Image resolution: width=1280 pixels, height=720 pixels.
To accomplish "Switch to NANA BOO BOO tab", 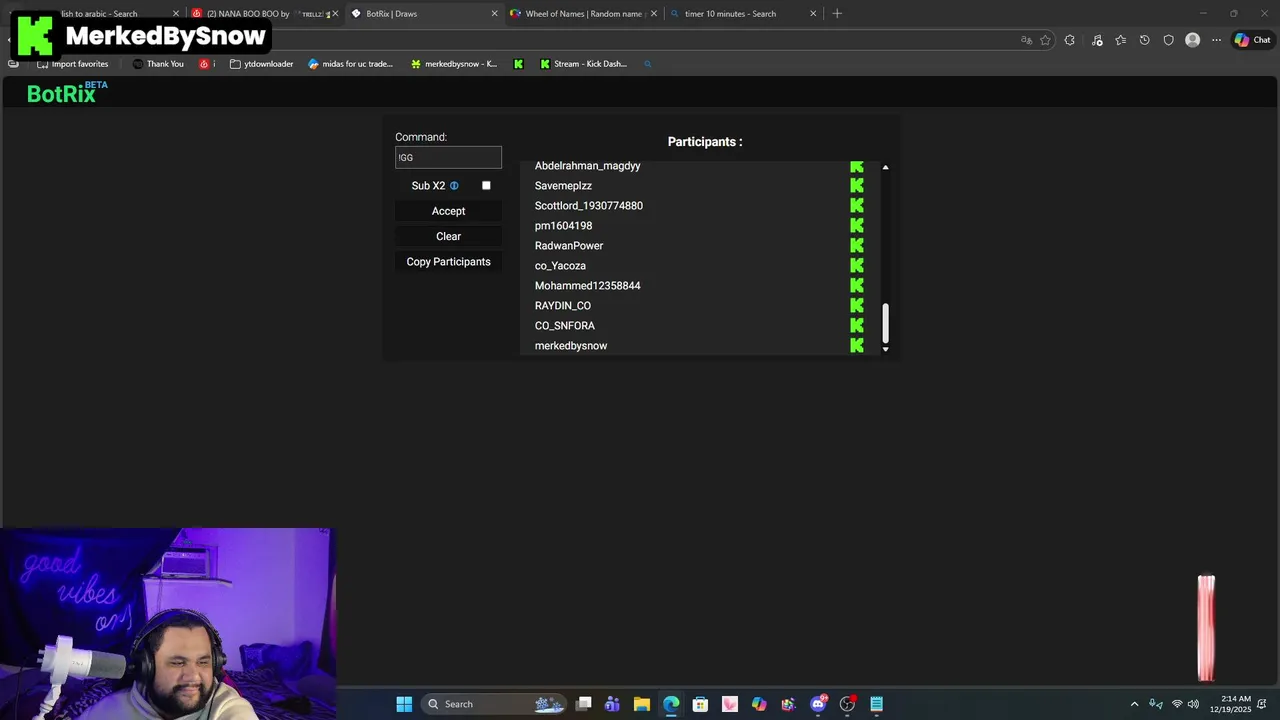I will (265, 14).
